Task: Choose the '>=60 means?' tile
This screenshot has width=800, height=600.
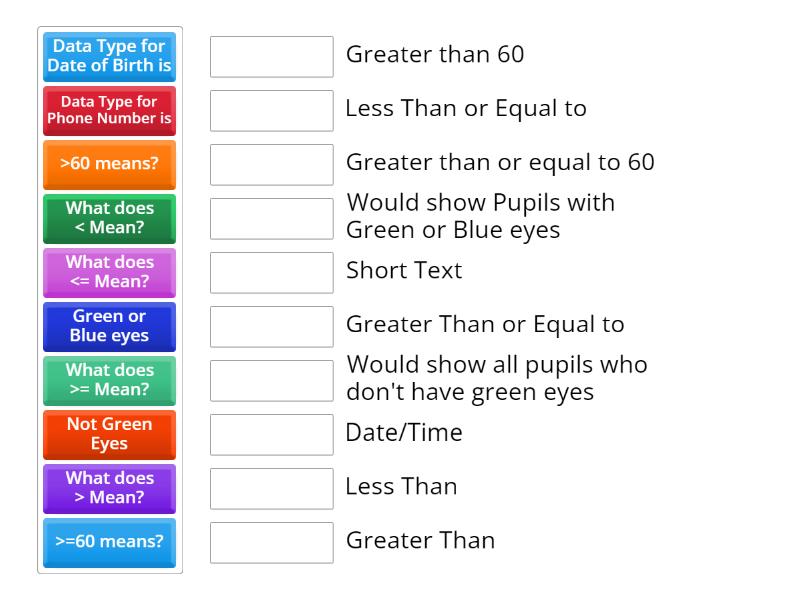Action: 110,542
